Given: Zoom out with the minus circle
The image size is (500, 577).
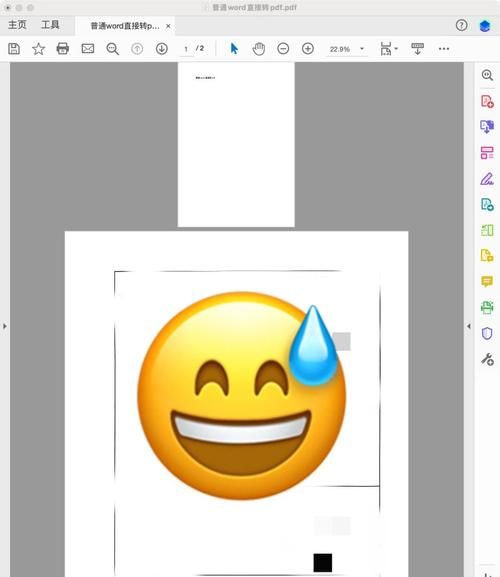Looking at the screenshot, I should 283,49.
